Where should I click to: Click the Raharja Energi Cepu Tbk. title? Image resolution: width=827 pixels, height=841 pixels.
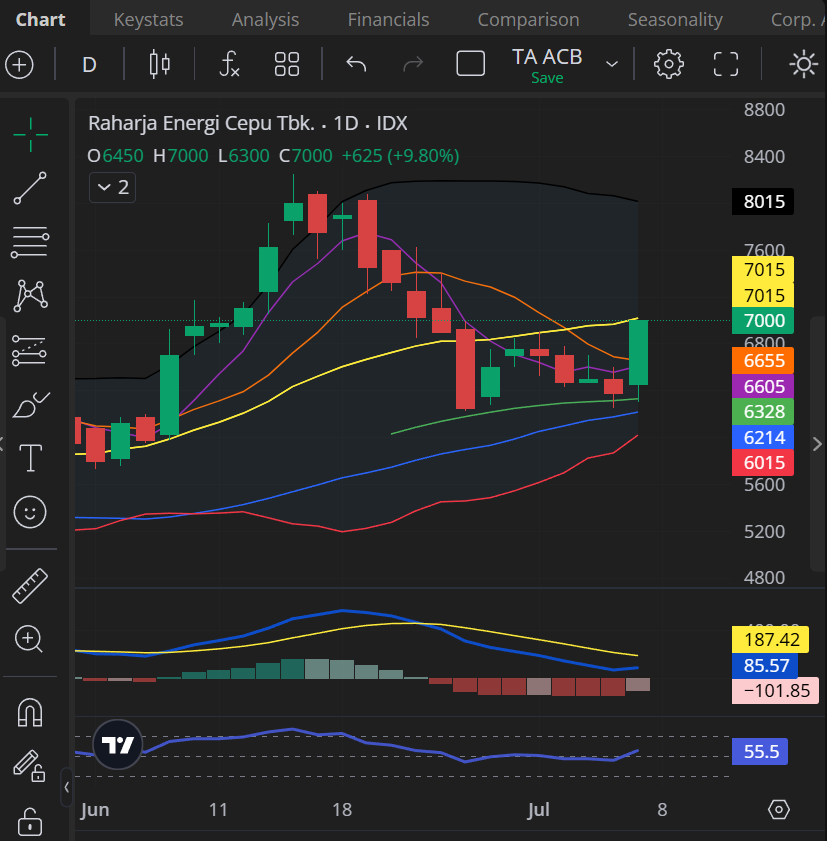[202, 123]
